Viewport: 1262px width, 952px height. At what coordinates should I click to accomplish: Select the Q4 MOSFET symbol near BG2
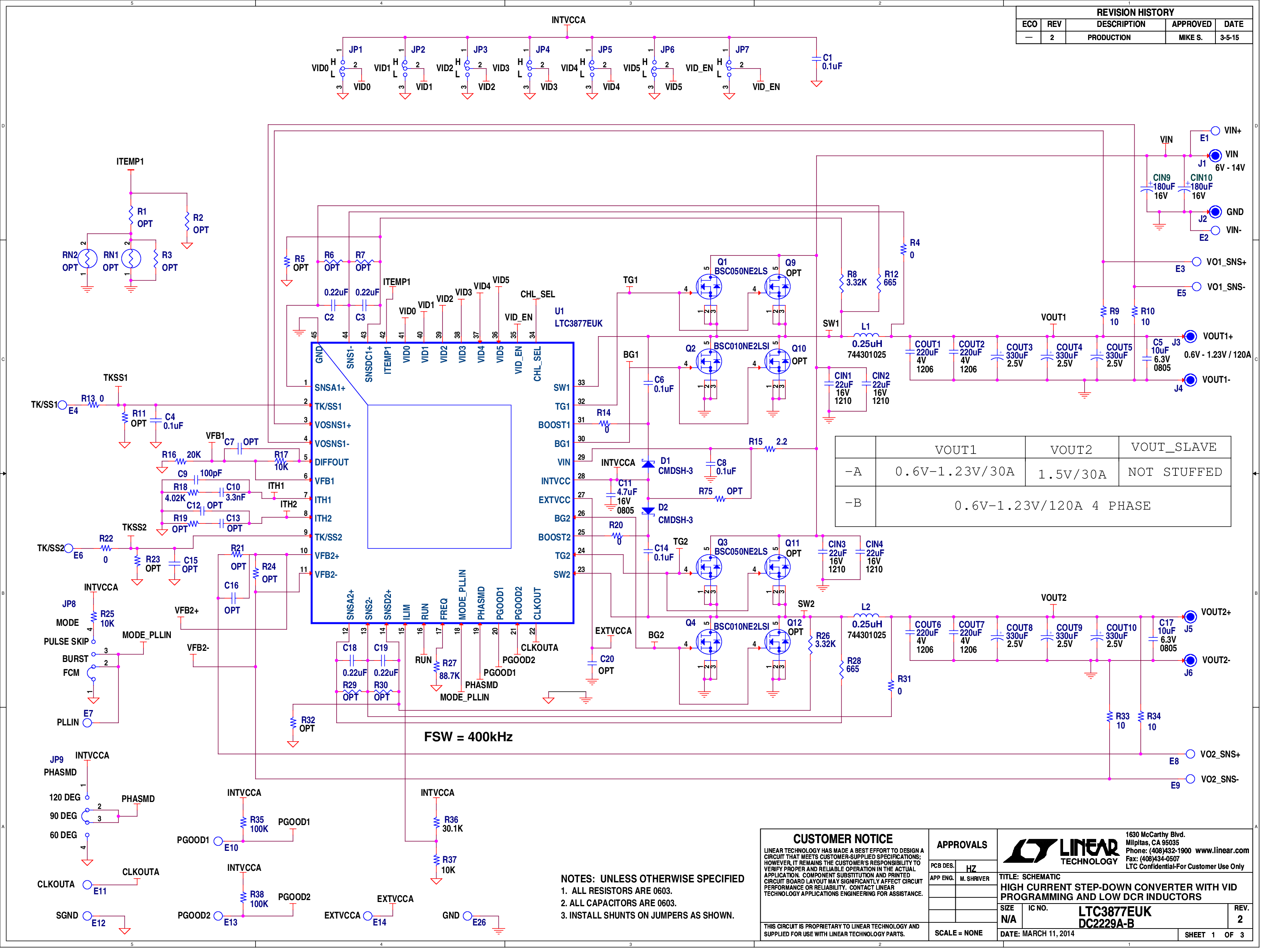[709, 642]
